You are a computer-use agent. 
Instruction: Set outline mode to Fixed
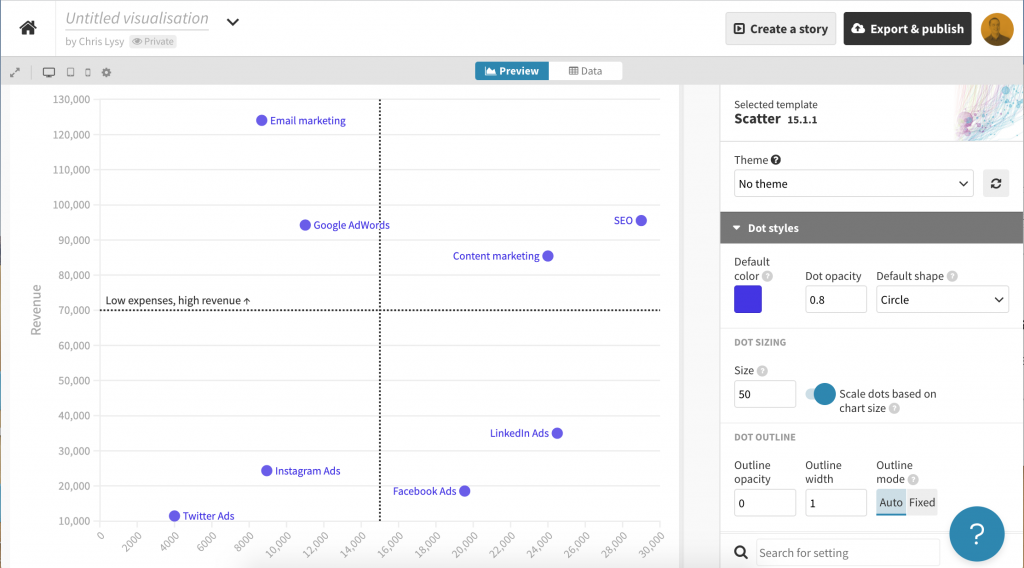[922, 502]
